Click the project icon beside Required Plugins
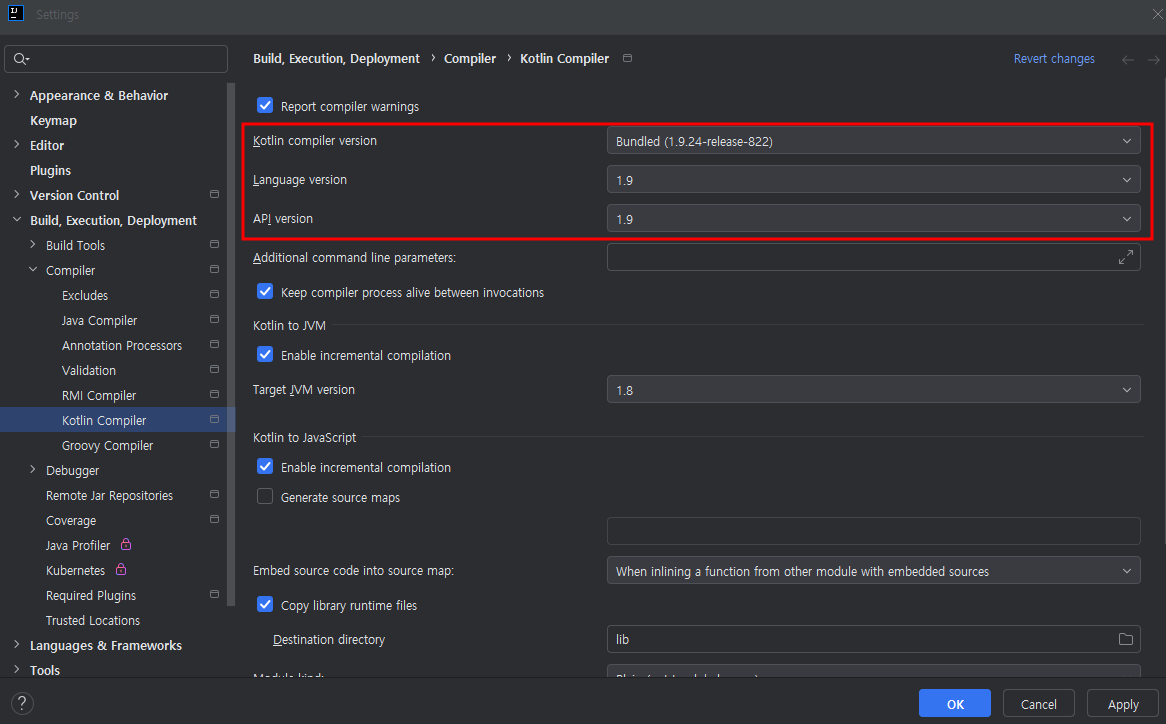Screen dimensions: 1166x724 coord(214,594)
